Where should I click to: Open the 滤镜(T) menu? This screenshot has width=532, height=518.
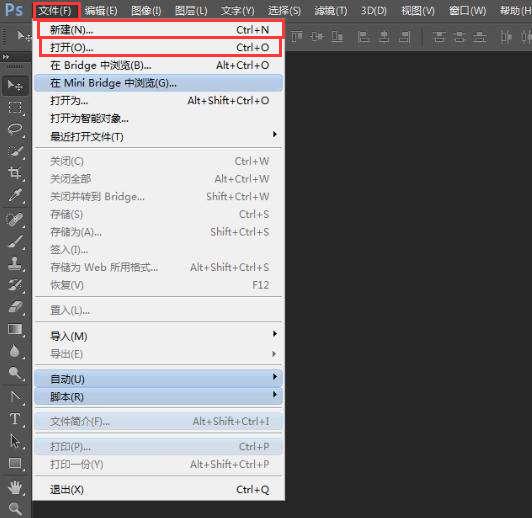coord(331,11)
